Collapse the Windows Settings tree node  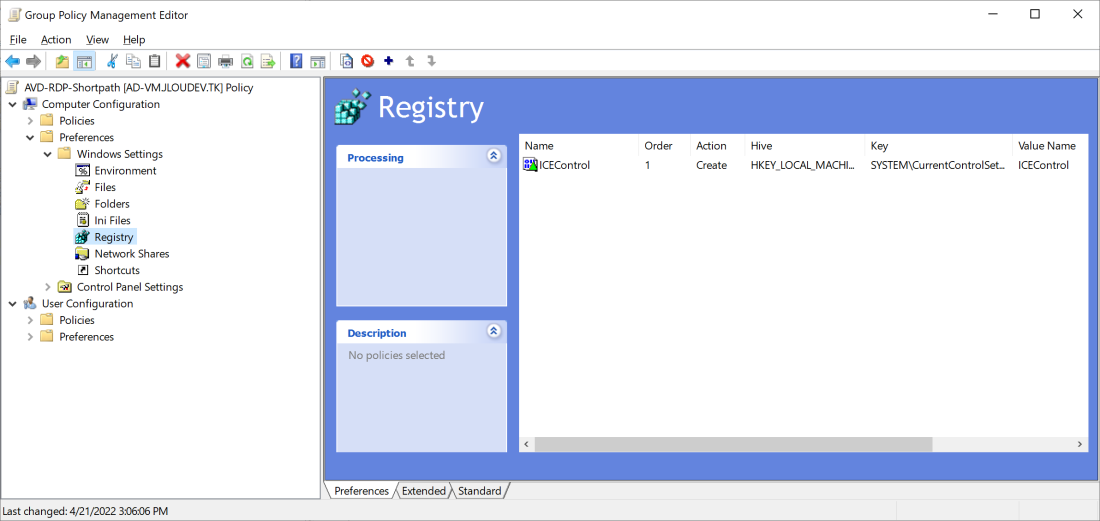[48, 154]
